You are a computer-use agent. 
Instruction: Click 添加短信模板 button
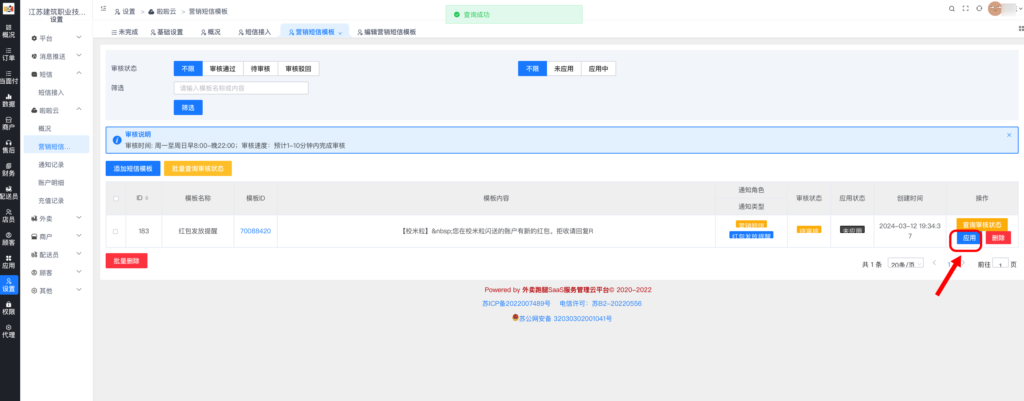pyautogui.click(x=133, y=168)
